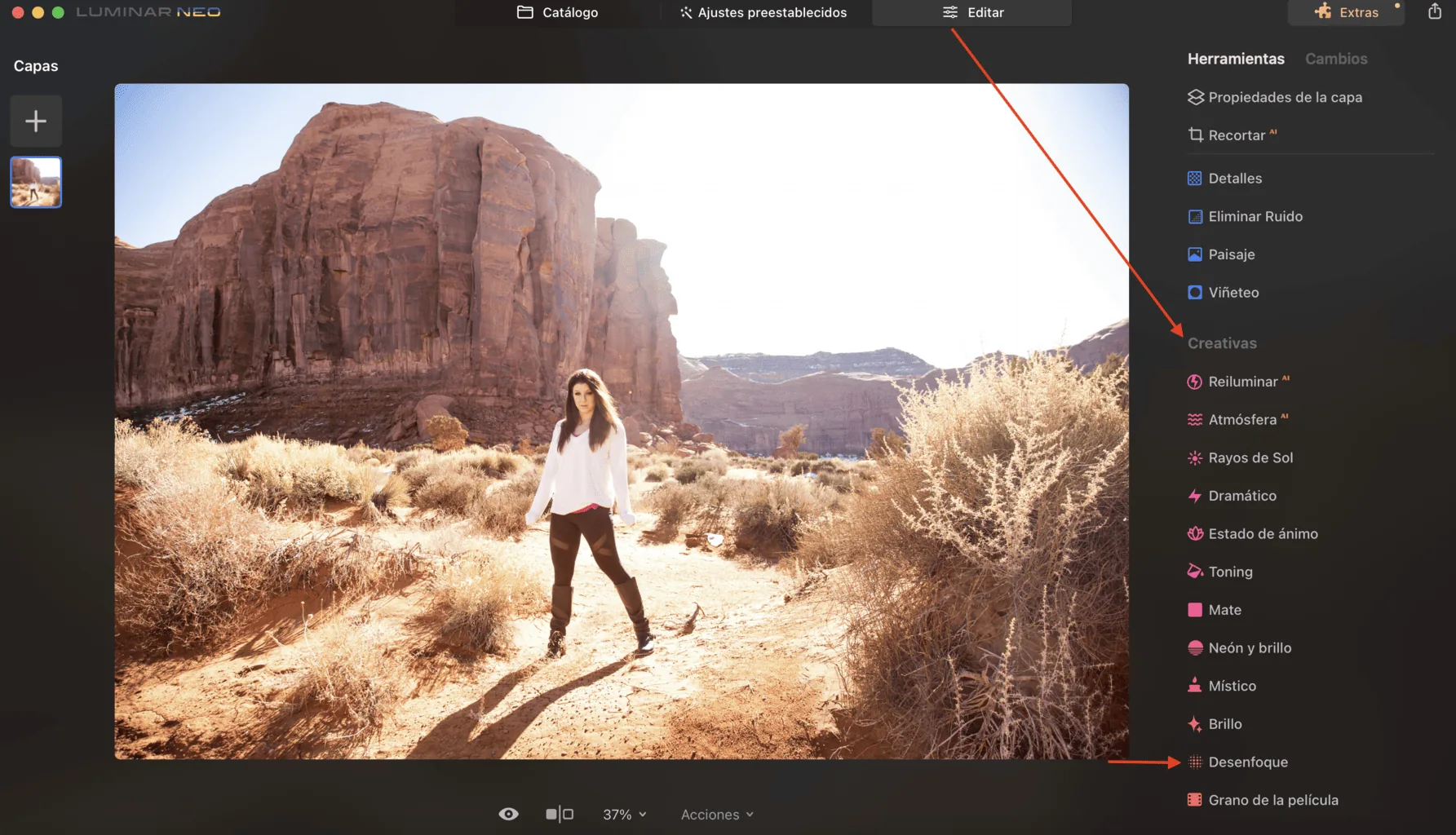This screenshot has width=1456, height=835.
Task: Open the Atmósfera tool icon
Action: (x=1195, y=420)
